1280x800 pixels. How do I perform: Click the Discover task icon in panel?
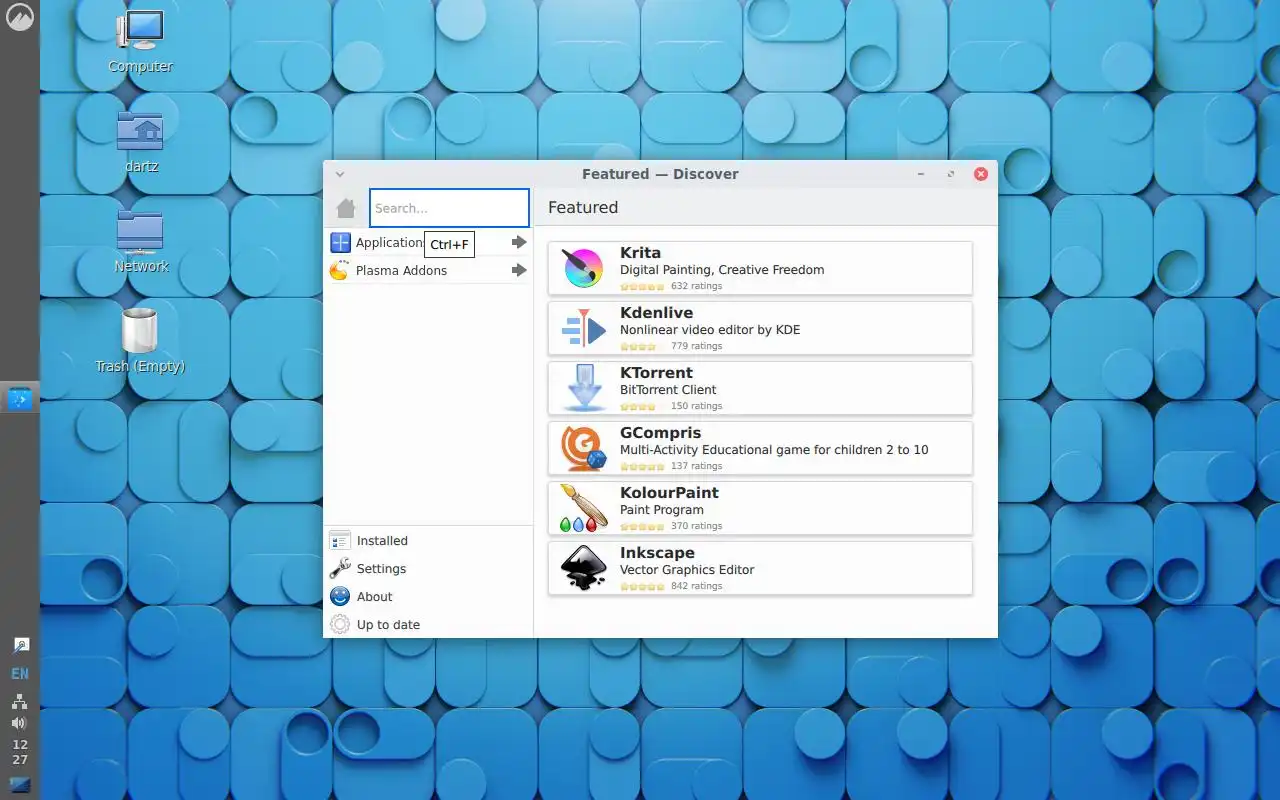point(20,399)
